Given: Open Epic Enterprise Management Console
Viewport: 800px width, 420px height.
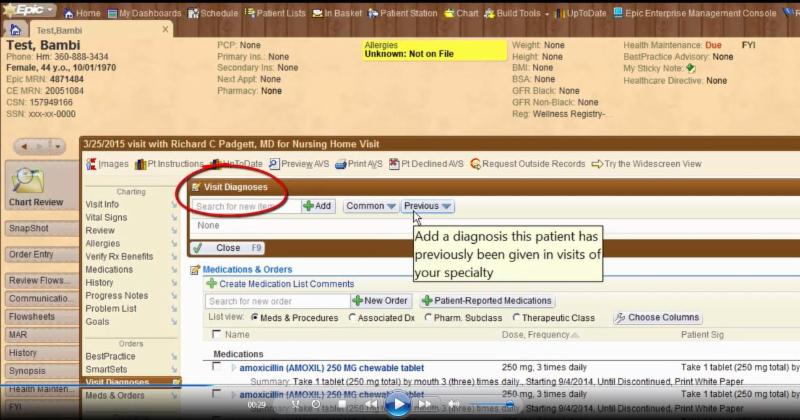Looking at the screenshot, I should [695, 13].
